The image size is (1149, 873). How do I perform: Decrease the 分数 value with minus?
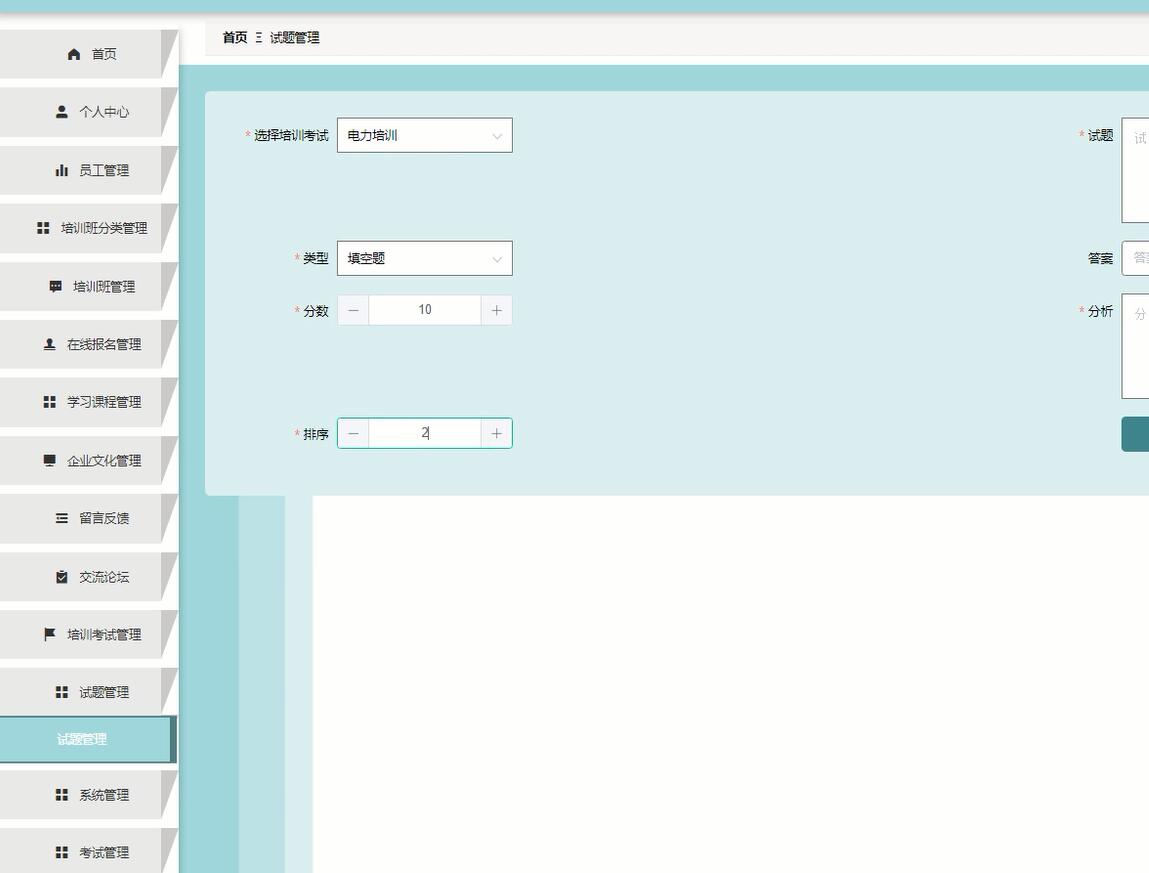click(353, 310)
